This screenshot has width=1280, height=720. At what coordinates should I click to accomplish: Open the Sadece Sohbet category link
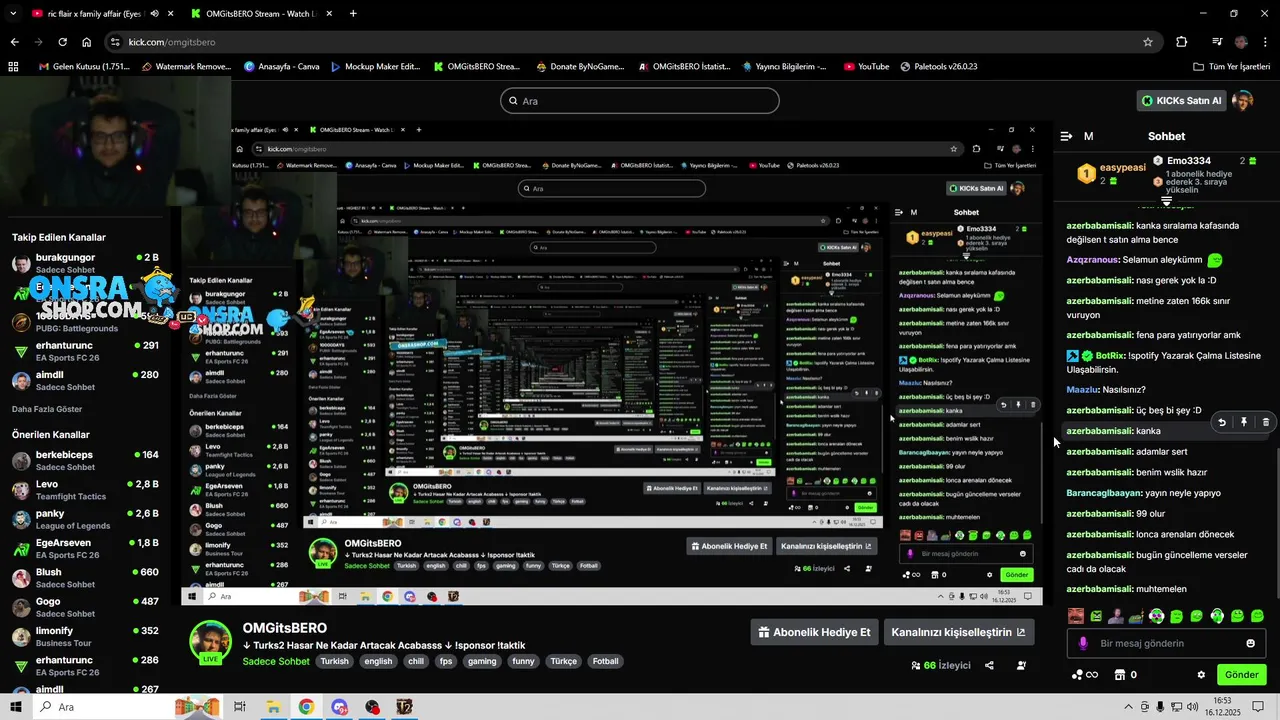pyautogui.click(x=276, y=661)
